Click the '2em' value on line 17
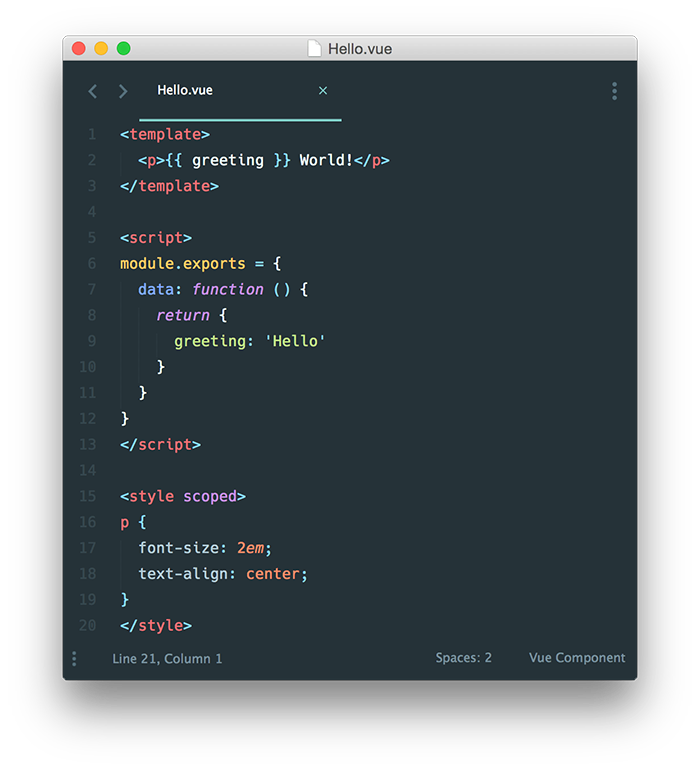 coord(251,548)
